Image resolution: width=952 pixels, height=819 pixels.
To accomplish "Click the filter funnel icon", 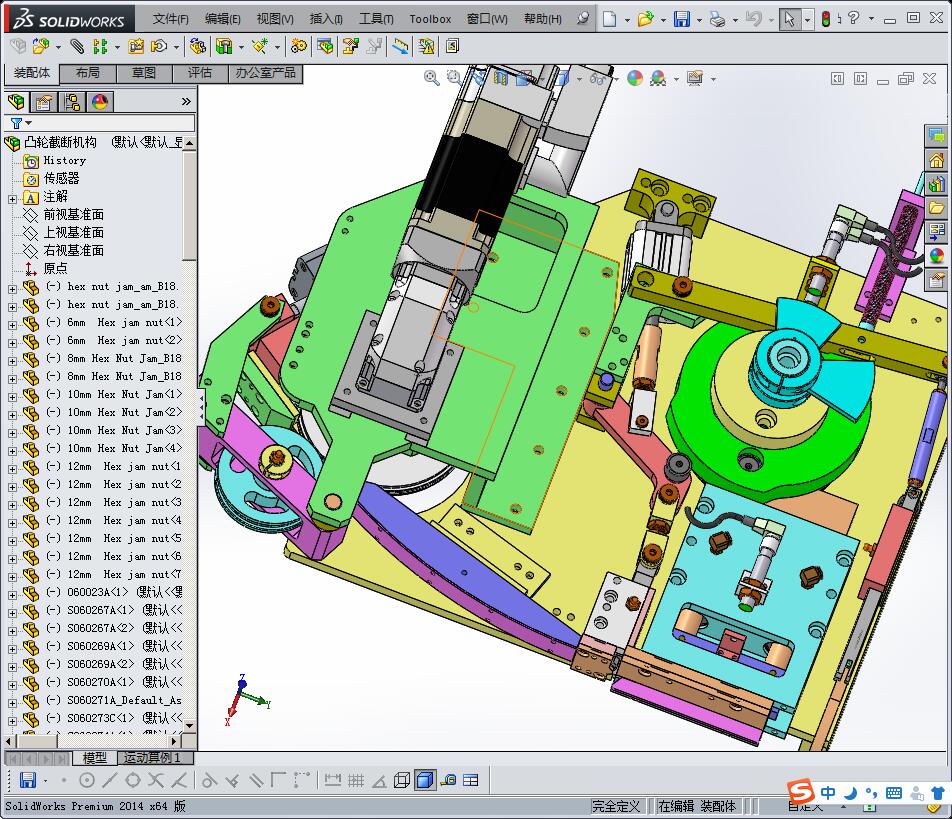I will (16, 123).
